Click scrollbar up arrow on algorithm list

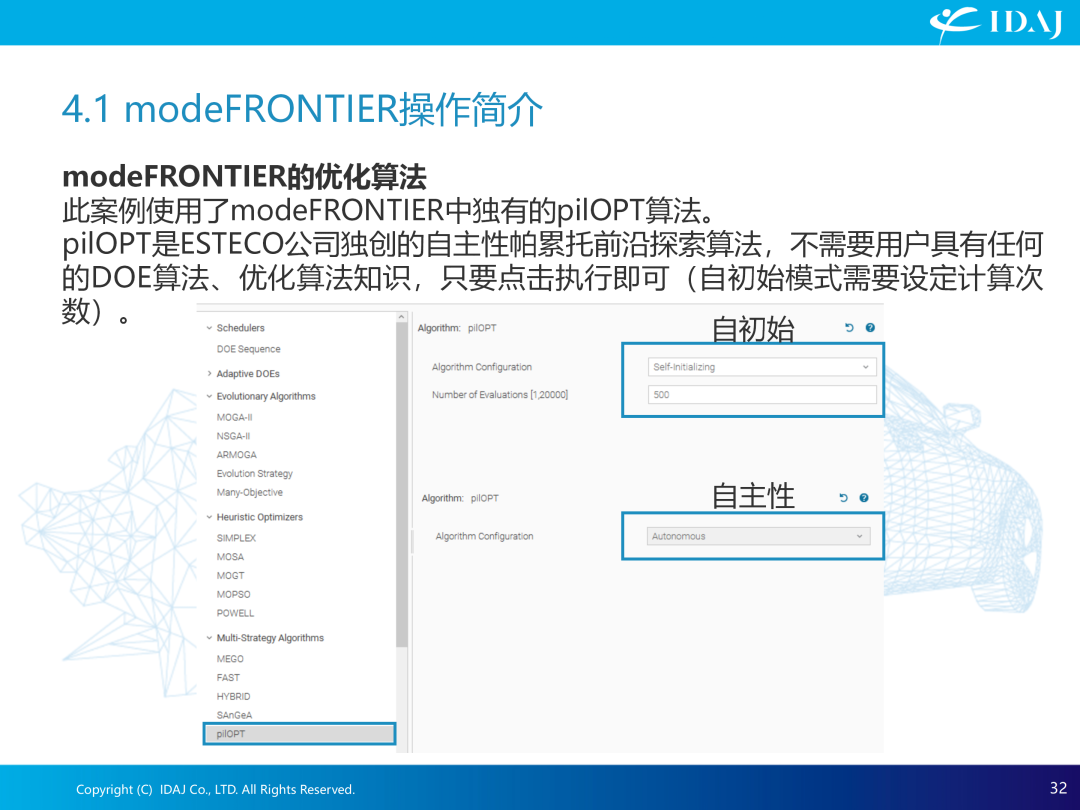(402, 317)
